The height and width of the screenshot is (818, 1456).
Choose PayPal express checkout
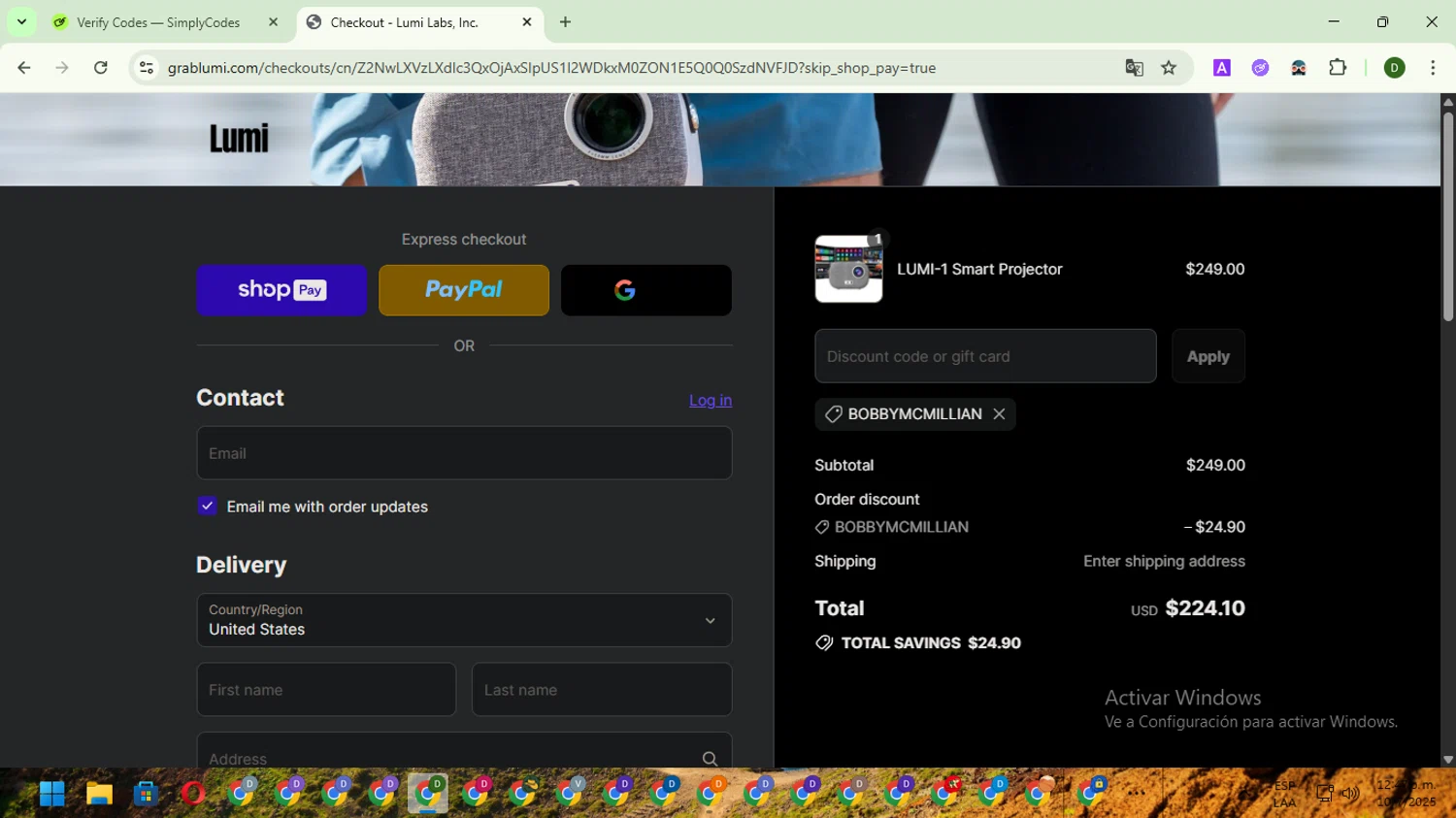click(x=464, y=290)
